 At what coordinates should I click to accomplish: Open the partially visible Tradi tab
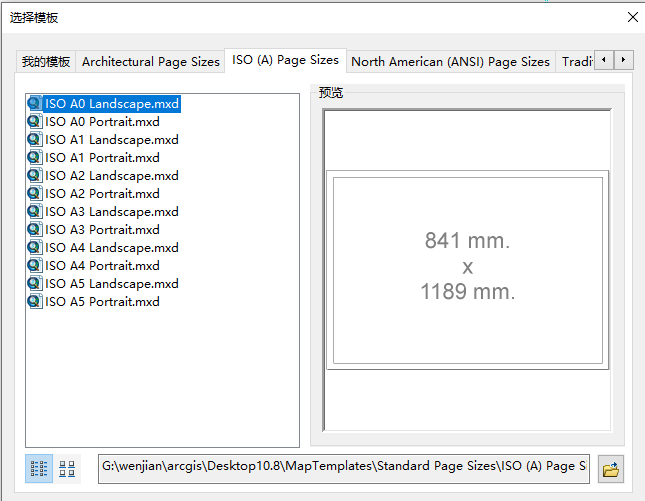(575, 62)
